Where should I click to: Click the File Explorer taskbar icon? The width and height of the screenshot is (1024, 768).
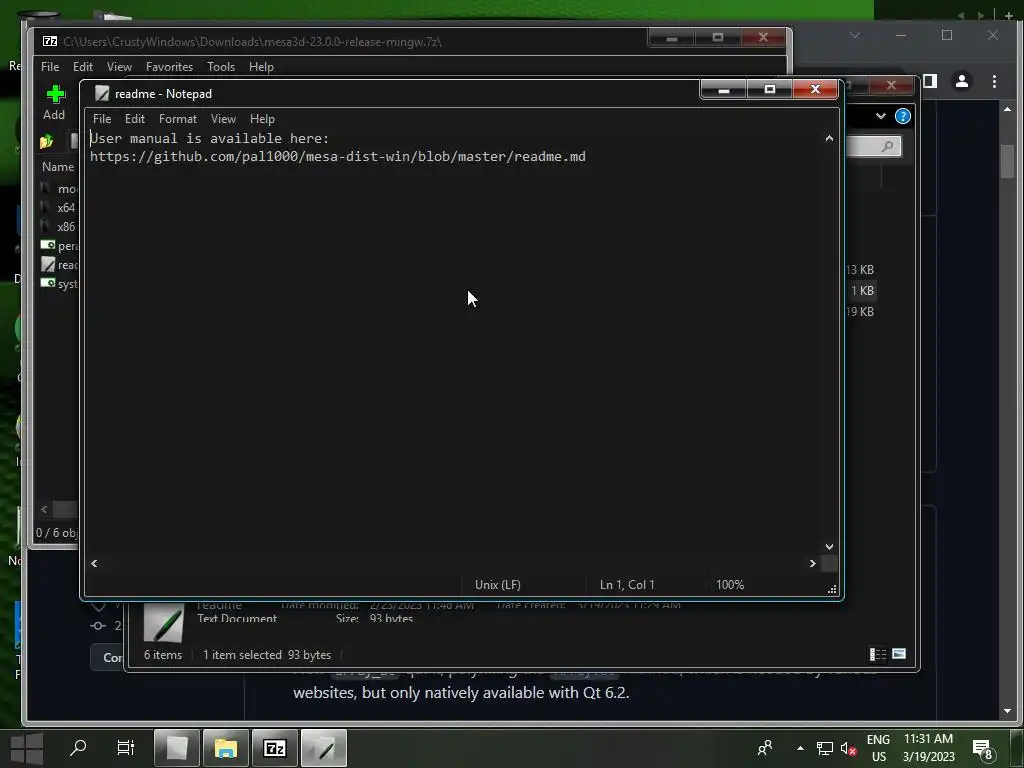pos(226,748)
